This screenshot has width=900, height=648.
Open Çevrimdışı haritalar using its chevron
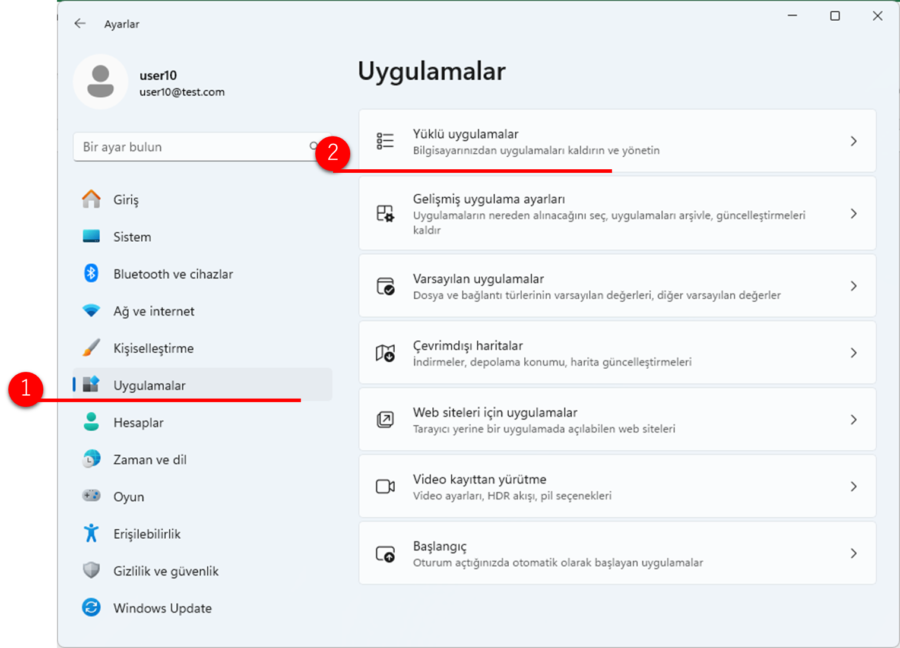(854, 352)
